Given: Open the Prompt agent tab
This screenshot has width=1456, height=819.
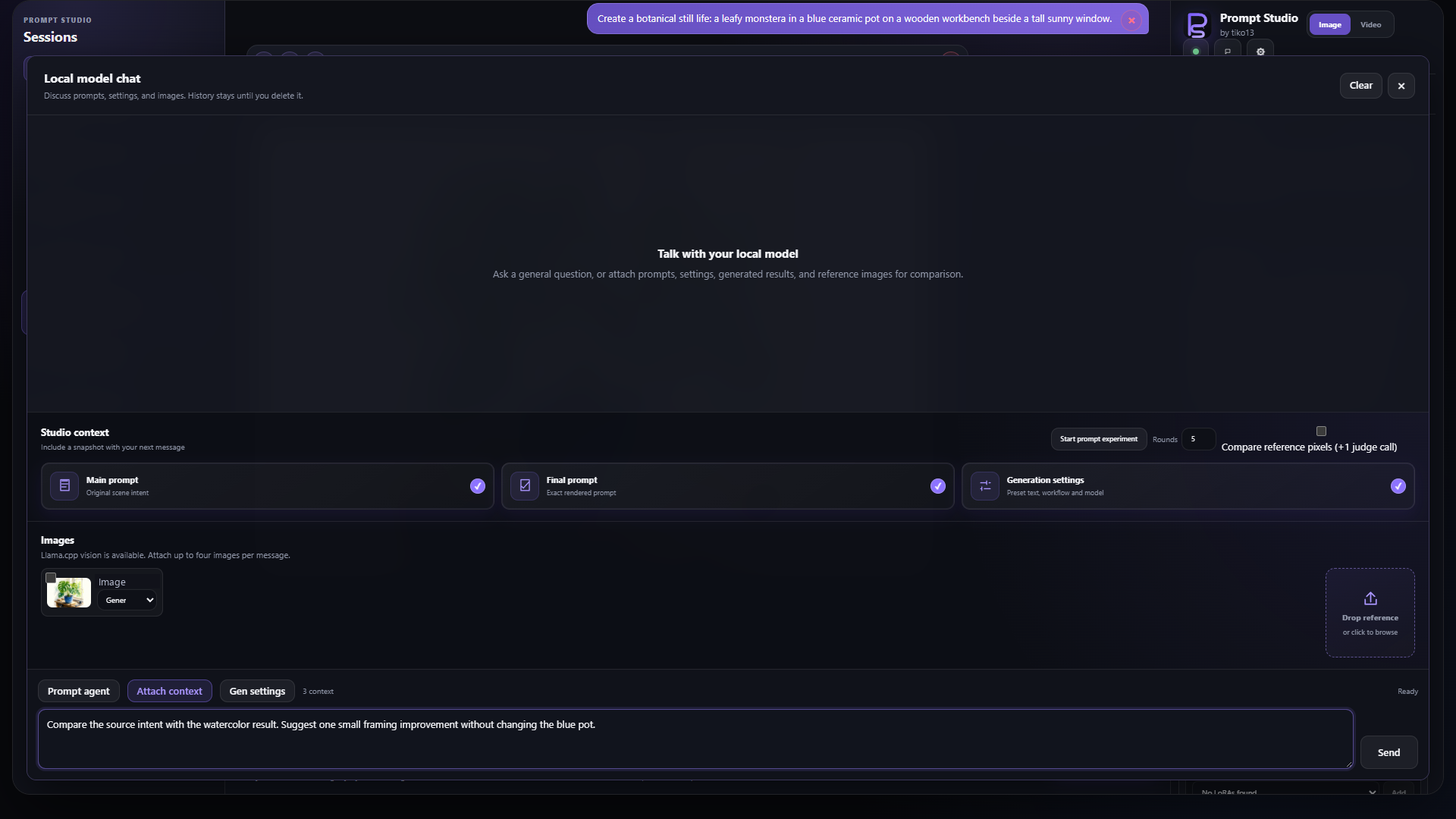Looking at the screenshot, I should point(79,691).
